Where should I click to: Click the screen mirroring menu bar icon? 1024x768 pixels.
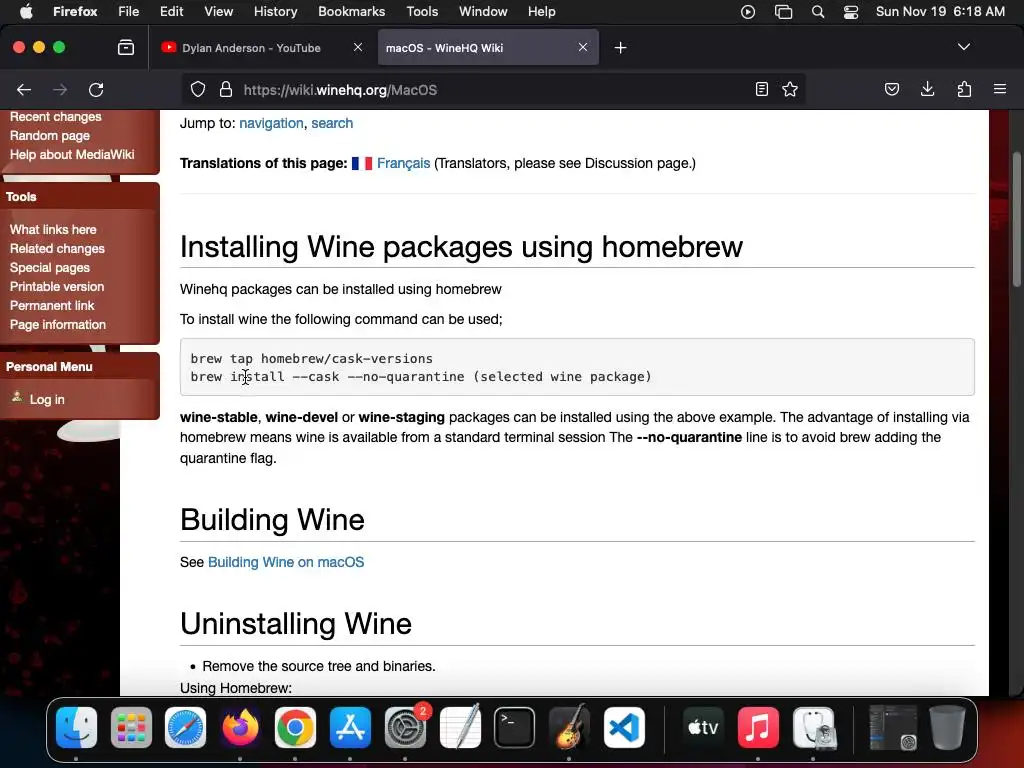point(783,12)
